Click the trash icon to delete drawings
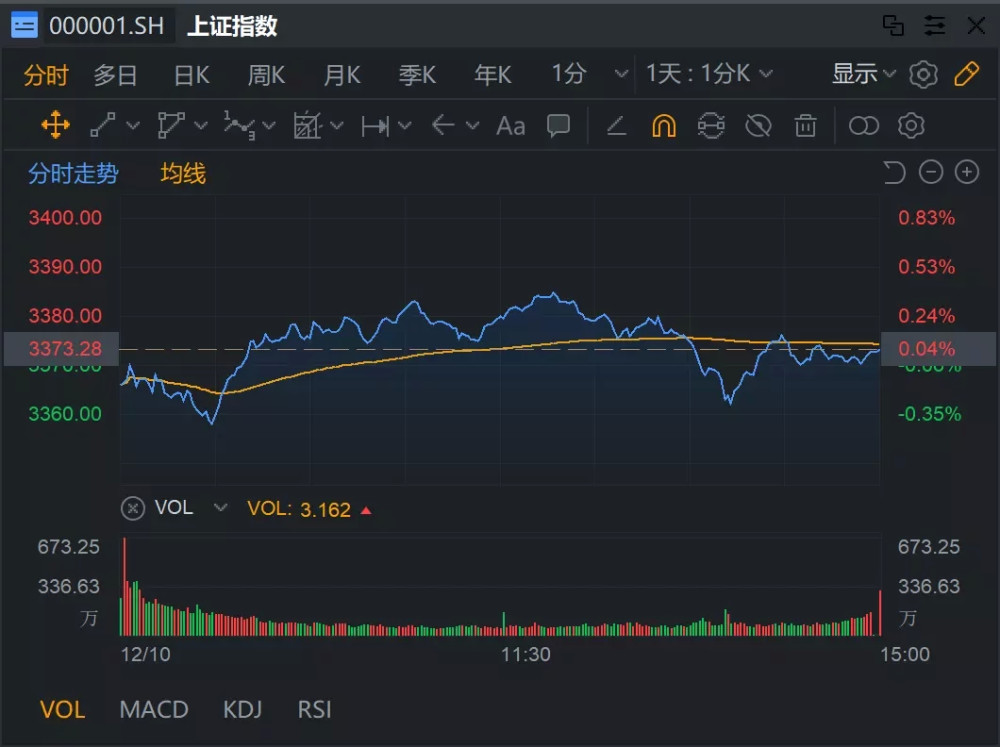Screen dimensions: 1000x747 point(805,125)
